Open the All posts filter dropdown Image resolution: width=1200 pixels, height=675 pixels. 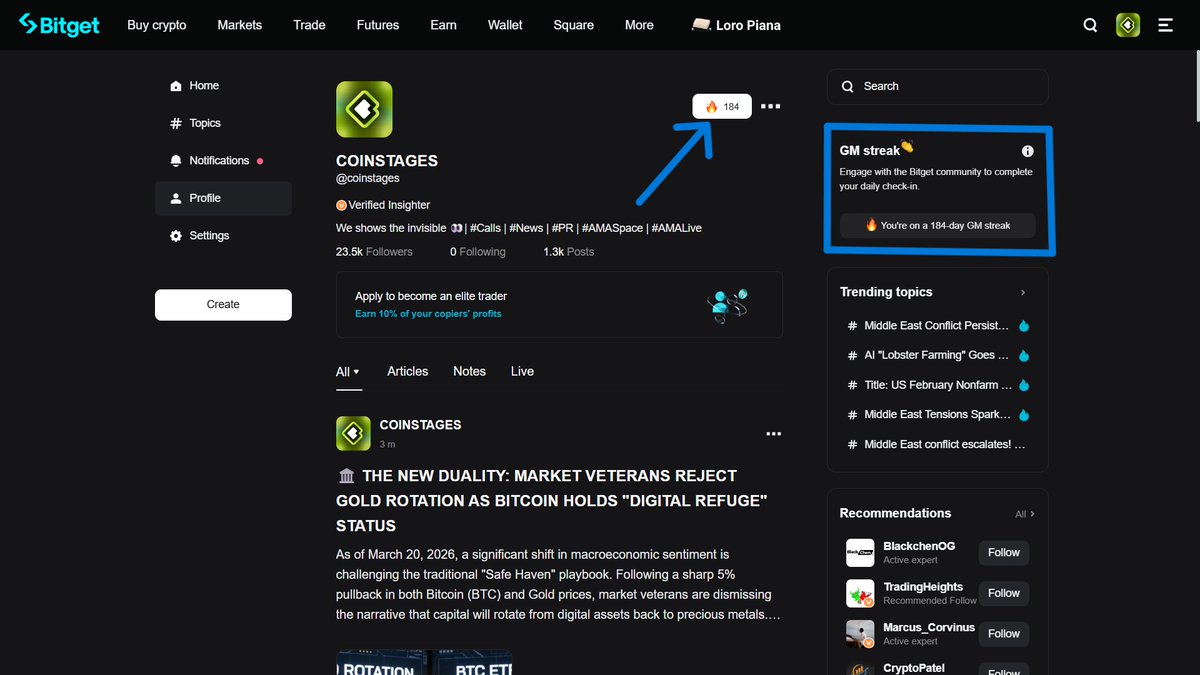pyautogui.click(x=347, y=371)
